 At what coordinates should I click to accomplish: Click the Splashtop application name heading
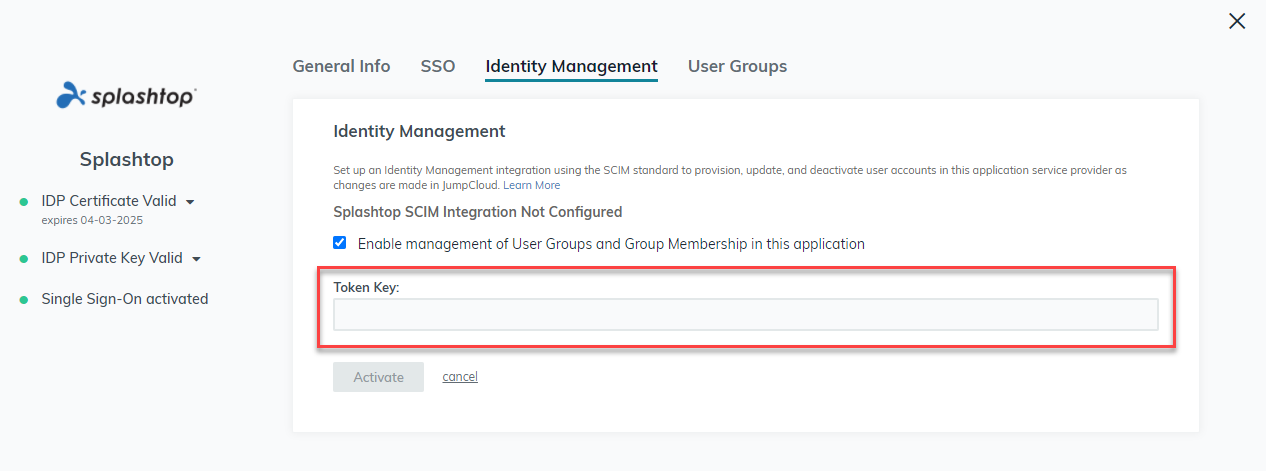point(127,160)
